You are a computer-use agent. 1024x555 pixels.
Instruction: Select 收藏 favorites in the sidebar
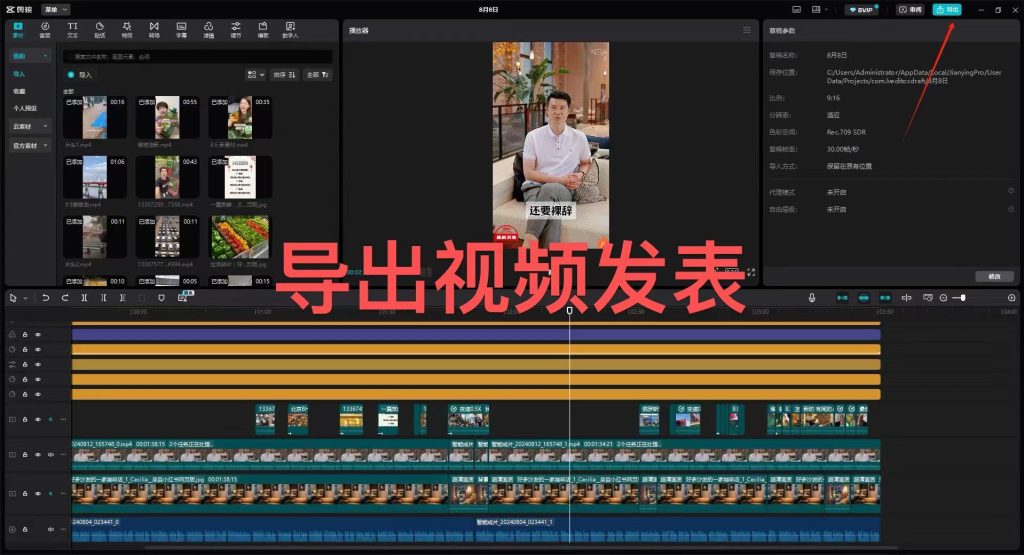(x=20, y=91)
